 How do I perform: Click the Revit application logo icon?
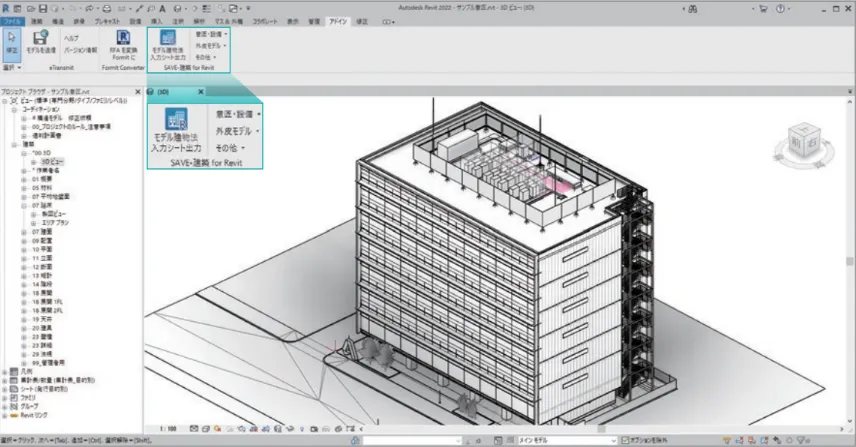pyautogui.click(x=6, y=7)
